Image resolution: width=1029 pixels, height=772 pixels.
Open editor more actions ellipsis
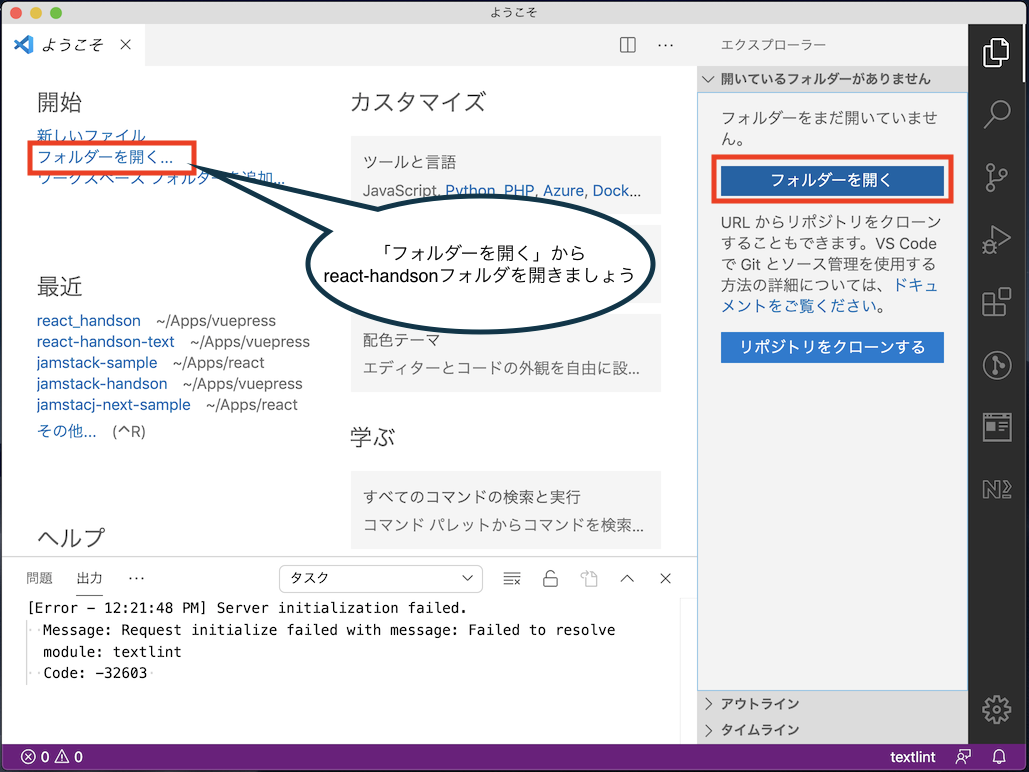click(x=665, y=45)
